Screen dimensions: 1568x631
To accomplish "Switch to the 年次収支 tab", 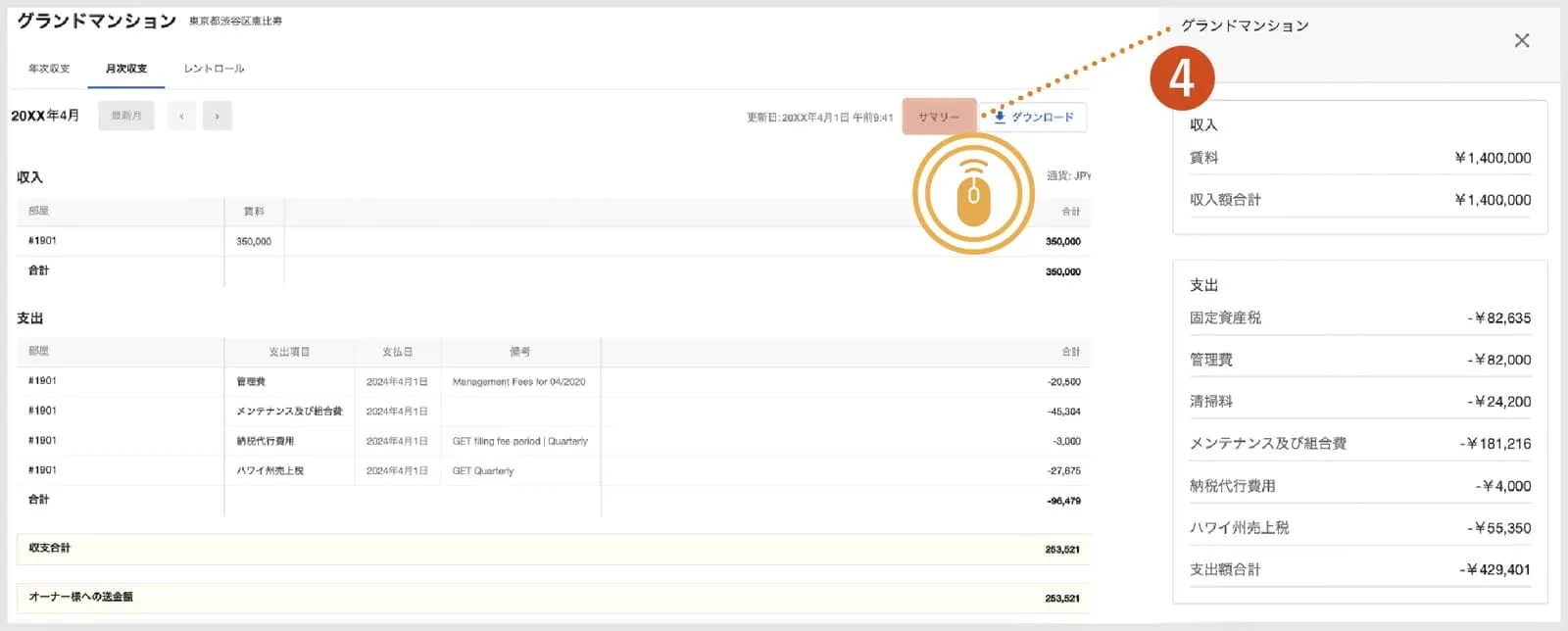I will [49, 69].
